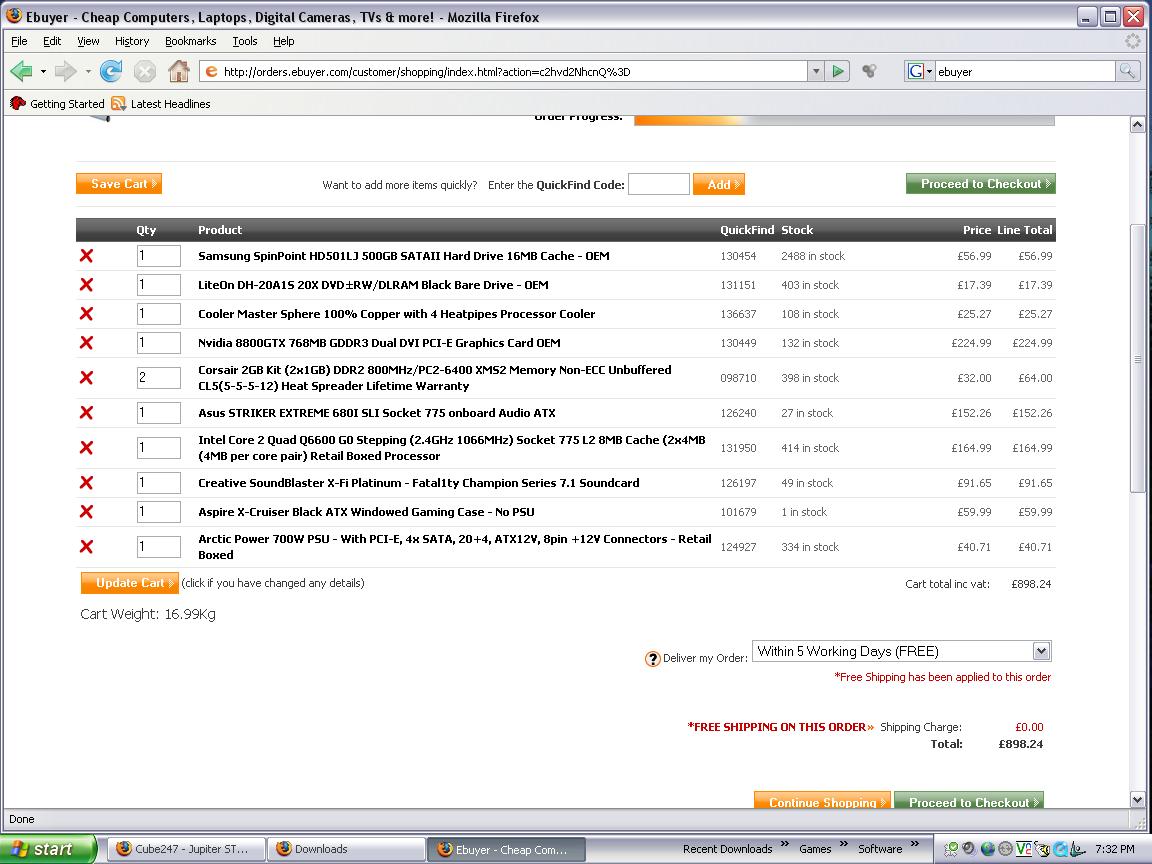
Task: Open delivery help question mark icon
Action: [x=652, y=659]
